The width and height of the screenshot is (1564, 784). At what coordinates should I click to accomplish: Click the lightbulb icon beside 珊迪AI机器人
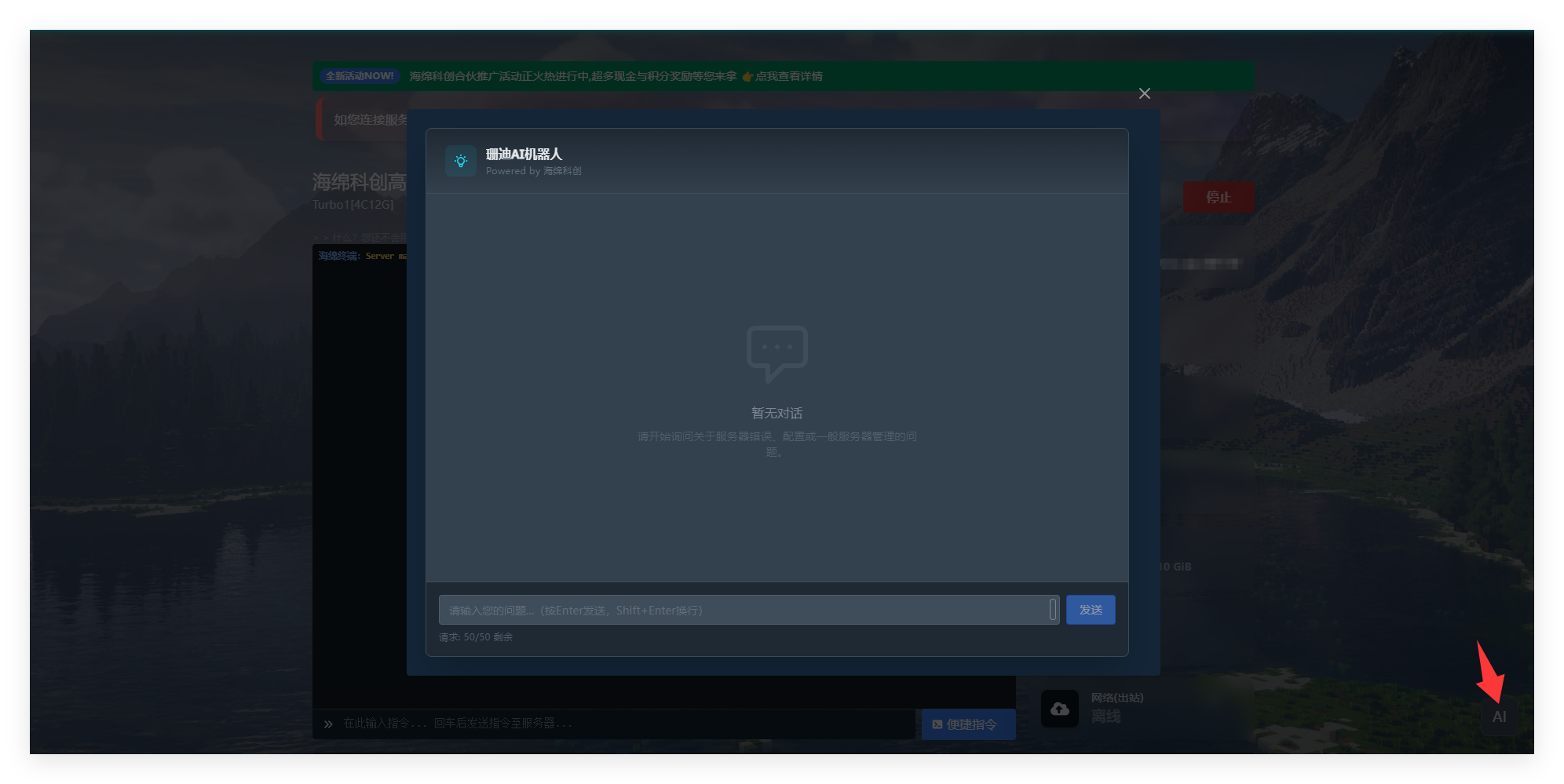coord(461,161)
